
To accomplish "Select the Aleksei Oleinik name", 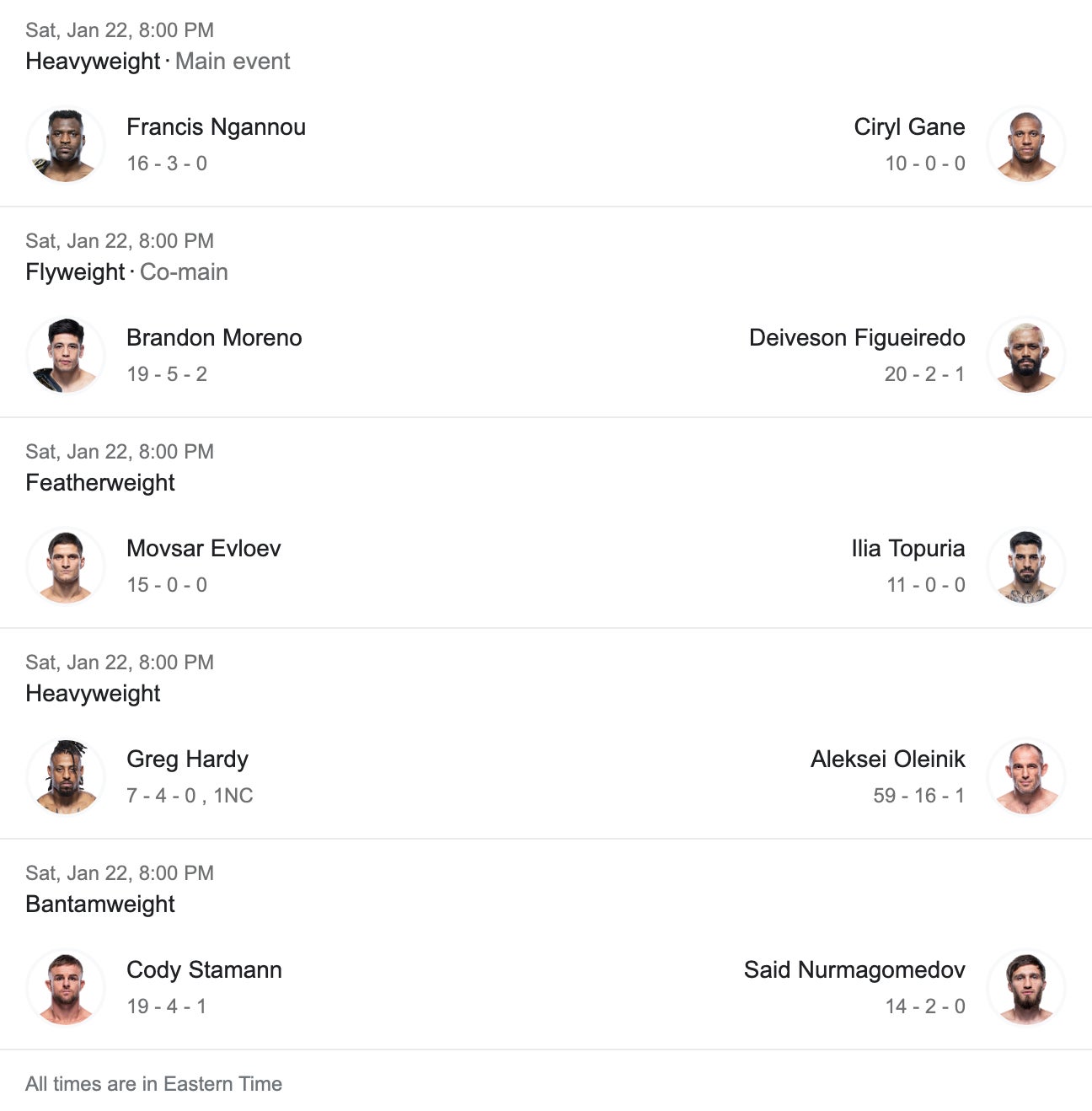I will click(887, 759).
